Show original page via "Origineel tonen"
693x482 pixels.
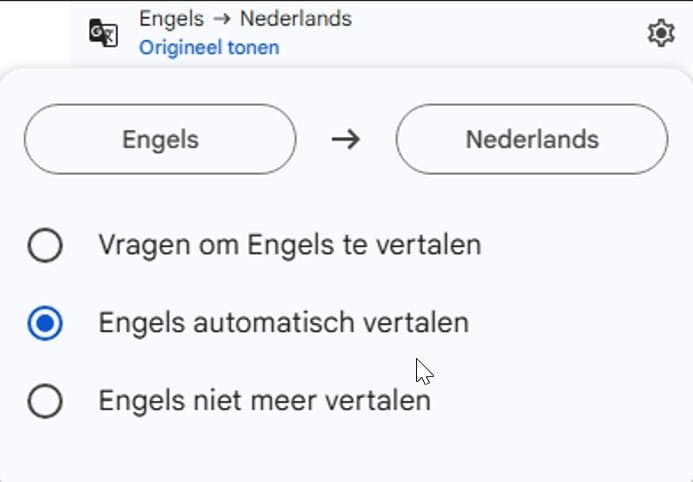point(209,47)
